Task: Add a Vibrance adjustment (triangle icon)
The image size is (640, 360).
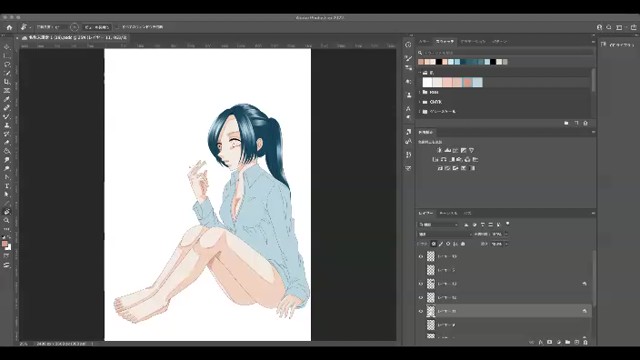Action: coord(471,150)
